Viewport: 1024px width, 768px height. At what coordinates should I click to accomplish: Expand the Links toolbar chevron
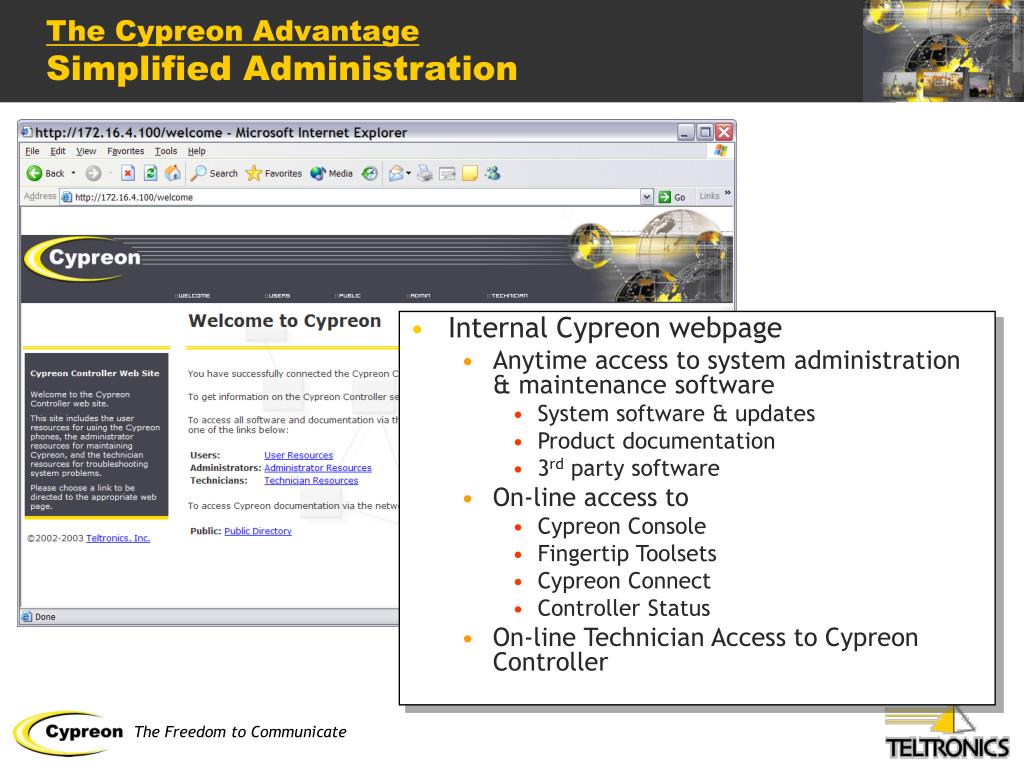(x=728, y=194)
